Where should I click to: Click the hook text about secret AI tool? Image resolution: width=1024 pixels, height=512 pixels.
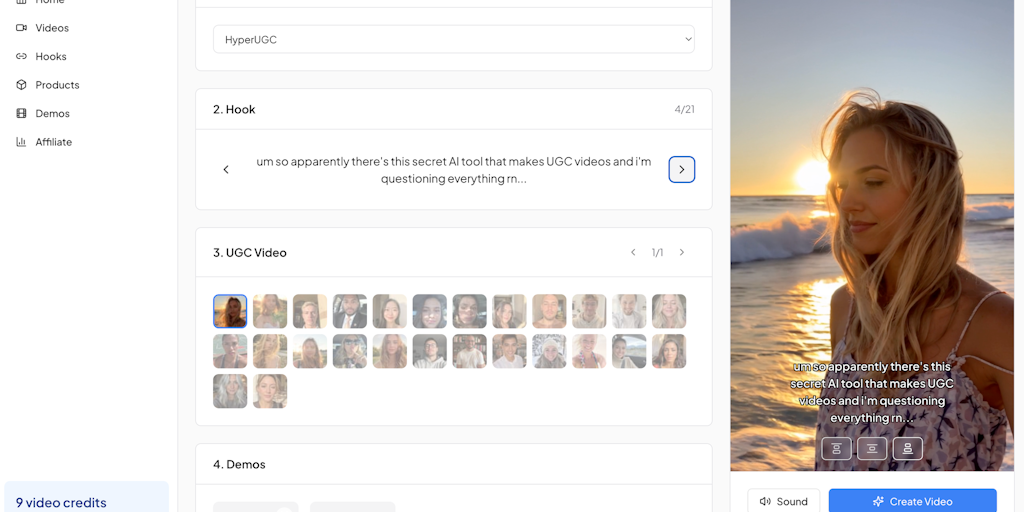point(454,170)
